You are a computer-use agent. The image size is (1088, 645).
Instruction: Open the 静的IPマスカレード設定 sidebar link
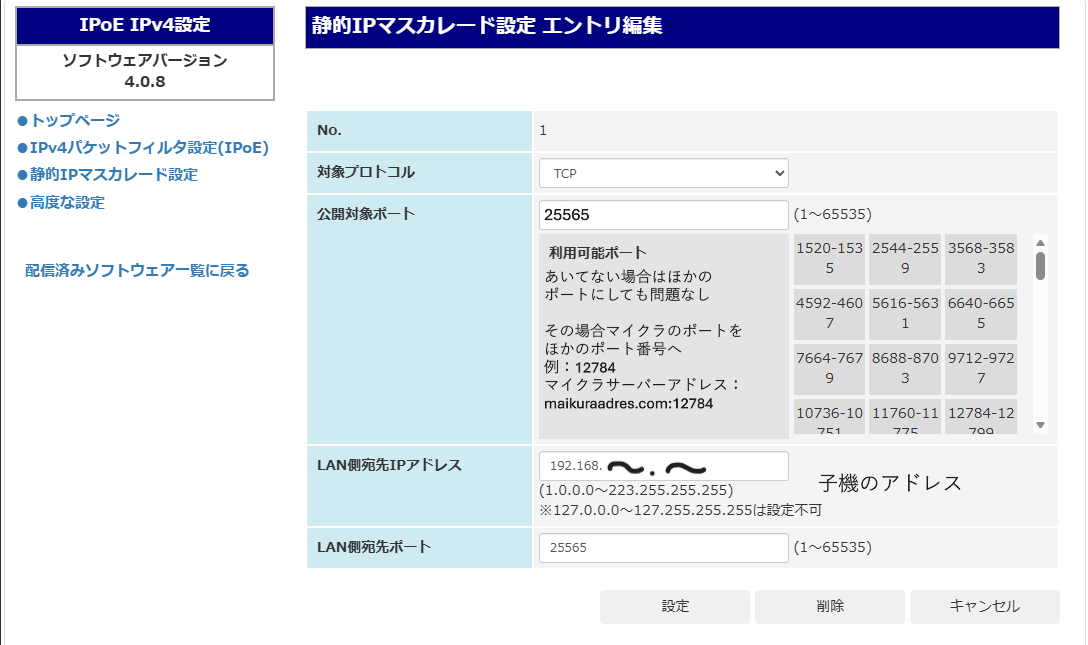coord(113,174)
